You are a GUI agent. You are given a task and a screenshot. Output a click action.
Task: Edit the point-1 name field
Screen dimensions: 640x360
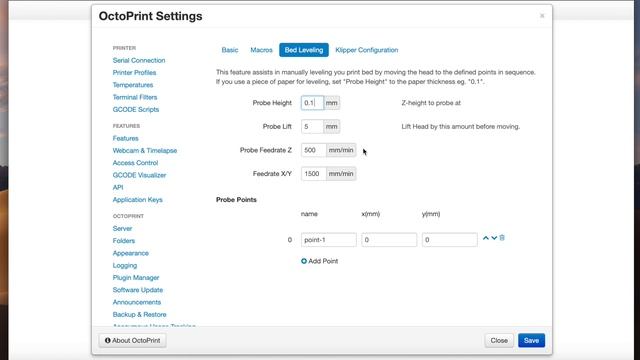point(329,240)
